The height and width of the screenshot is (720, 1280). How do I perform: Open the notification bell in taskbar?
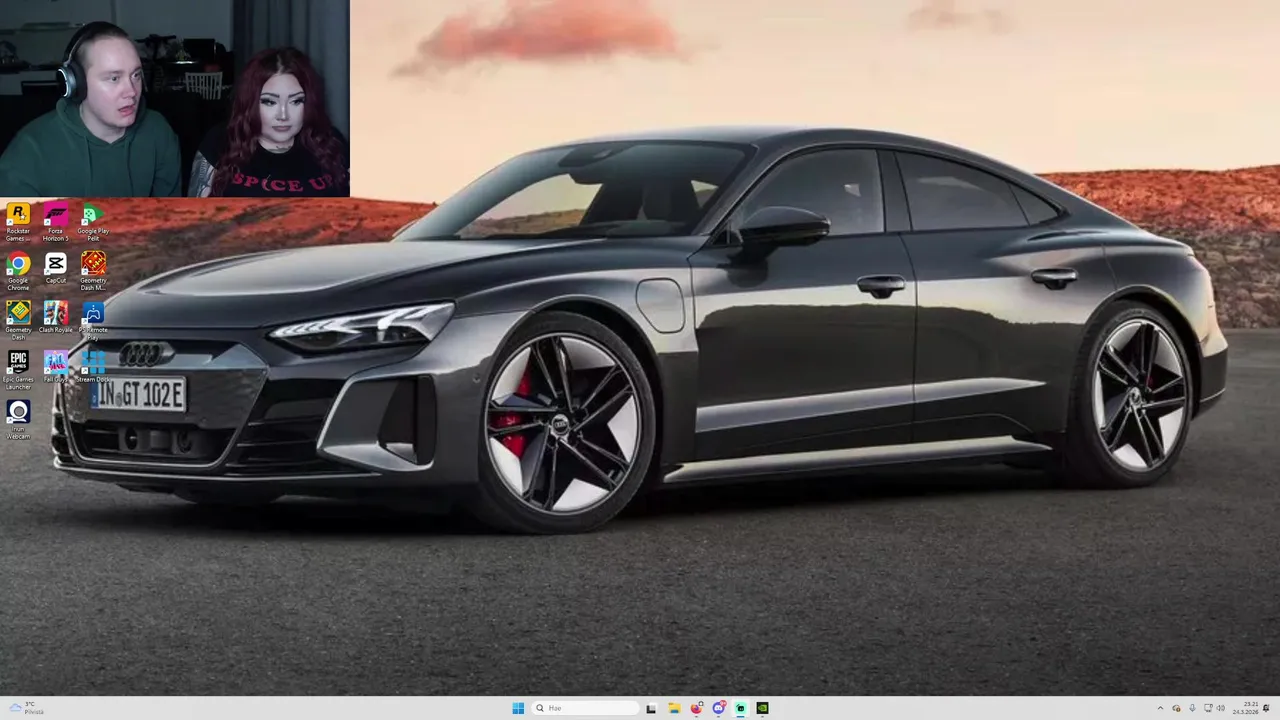pos(1267,708)
